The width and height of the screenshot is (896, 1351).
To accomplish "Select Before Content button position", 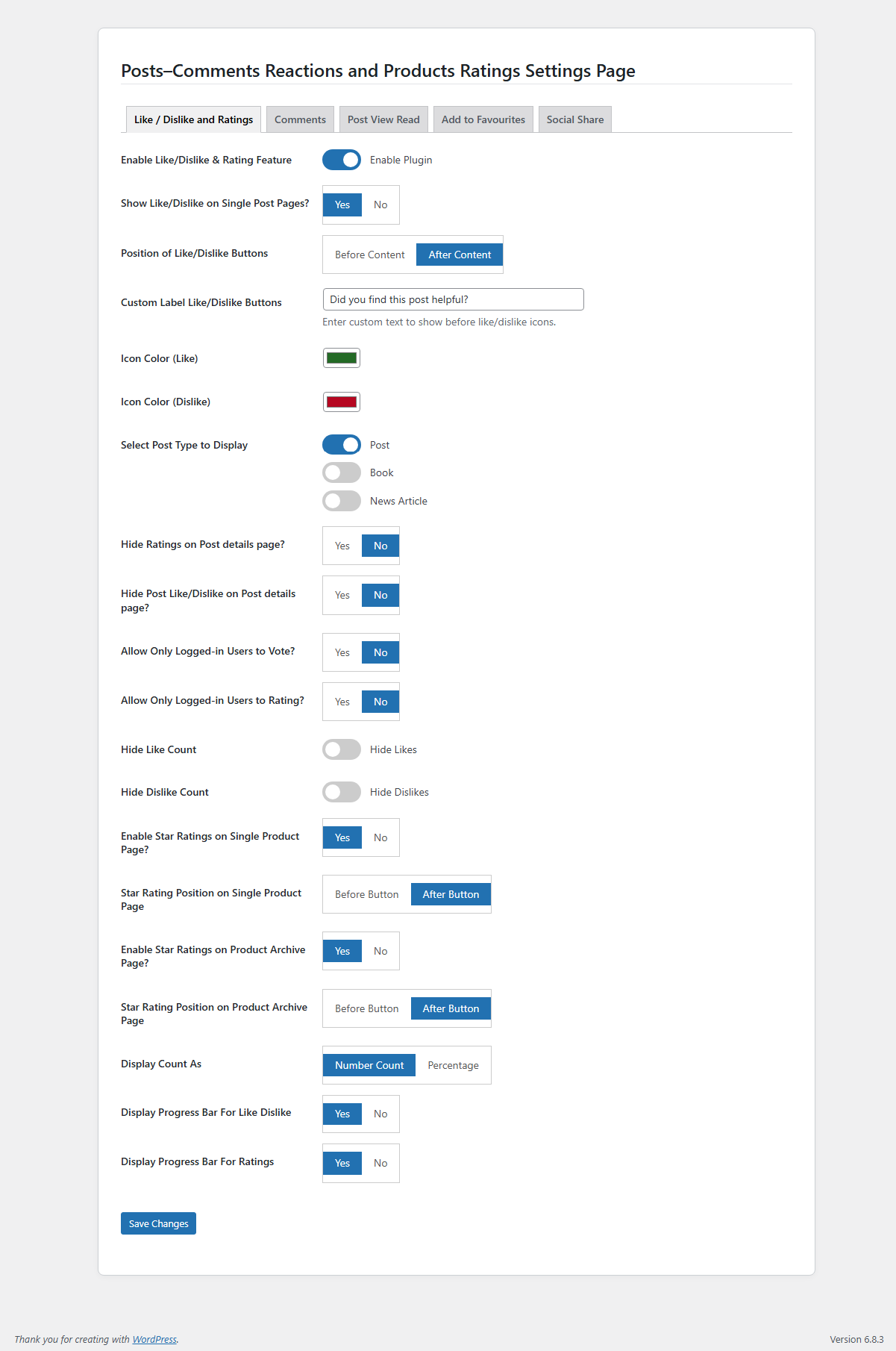I will 369,255.
